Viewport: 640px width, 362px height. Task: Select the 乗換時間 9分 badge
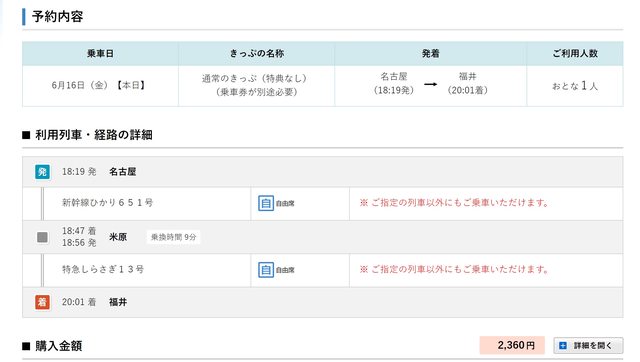173,237
